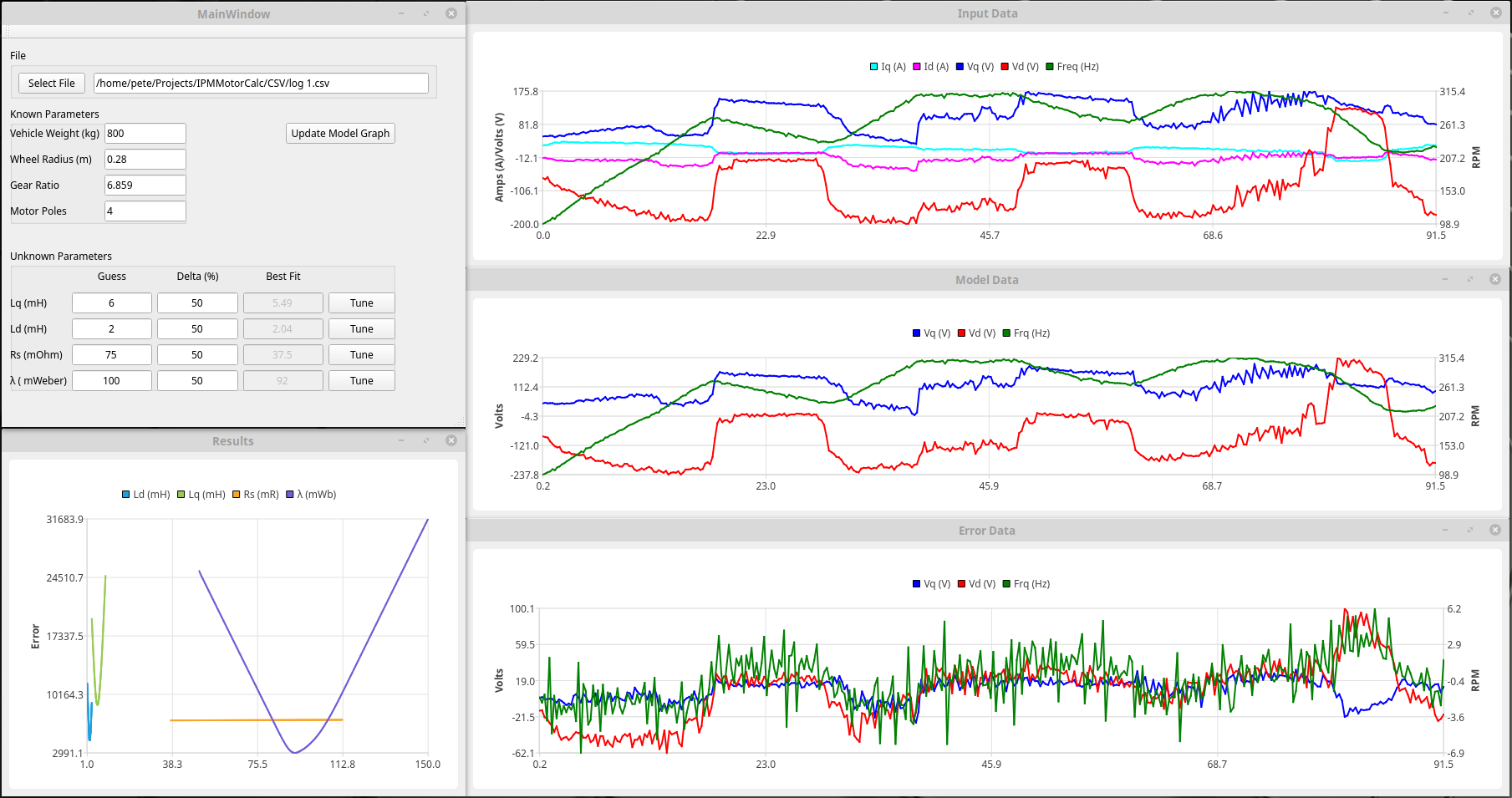The image size is (1512, 798).
Task: Click green Frq (Hz) legend marker in Error Data
Action: click(x=1007, y=584)
